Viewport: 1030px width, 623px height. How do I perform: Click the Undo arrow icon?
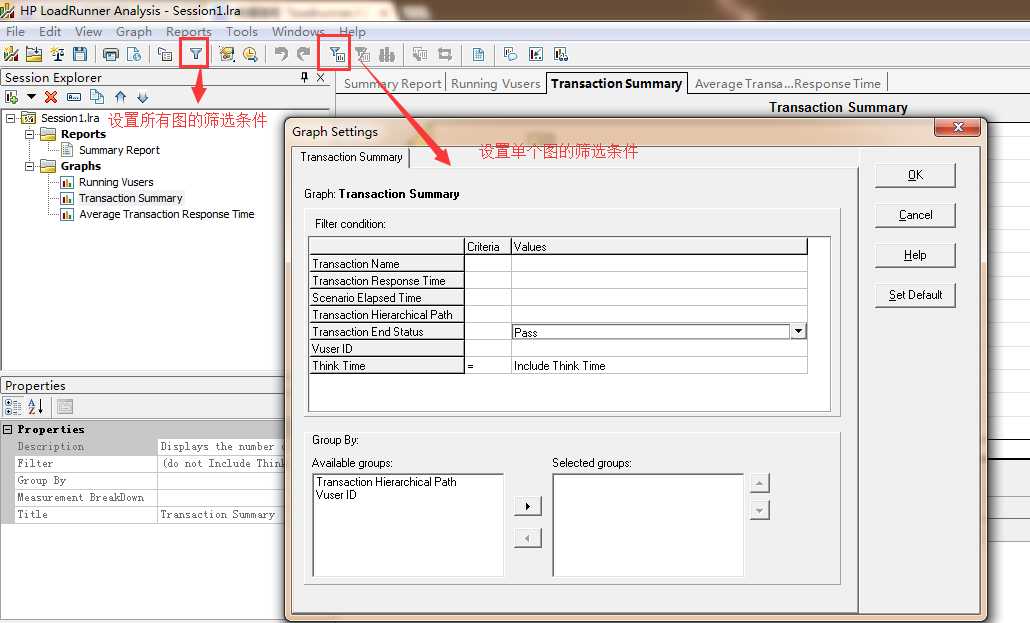click(x=281, y=54)
